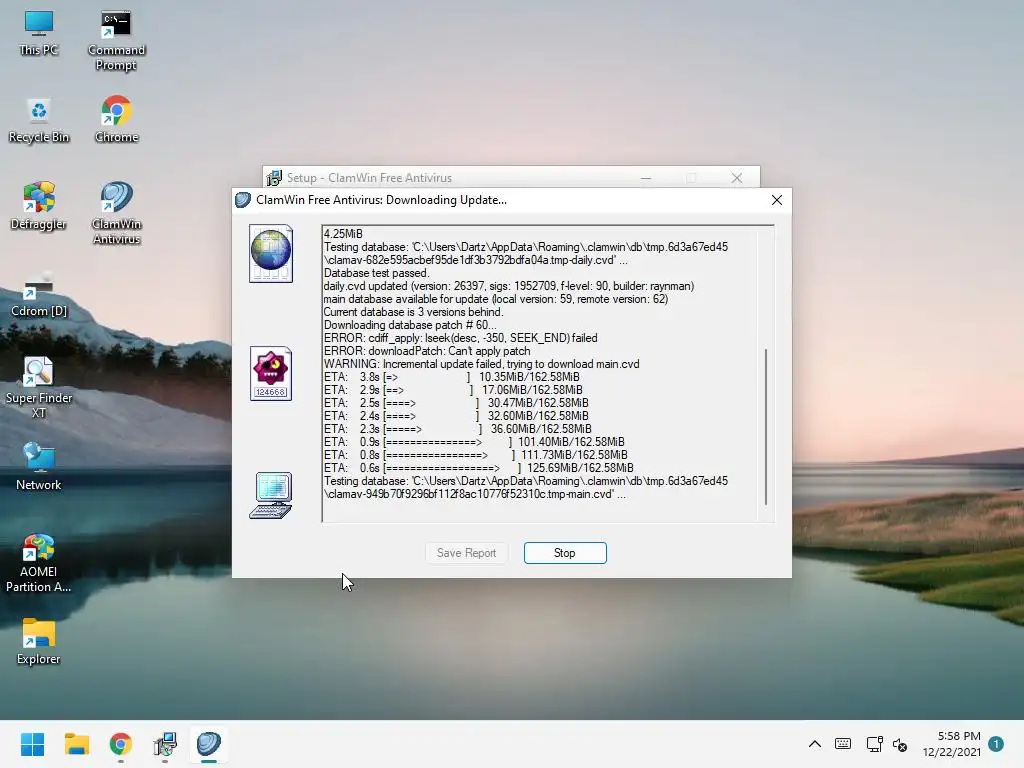Click the setup icon in the Setup window title bar
Viewport: 1024px width, 768px height.
click(x=274, y=178)
